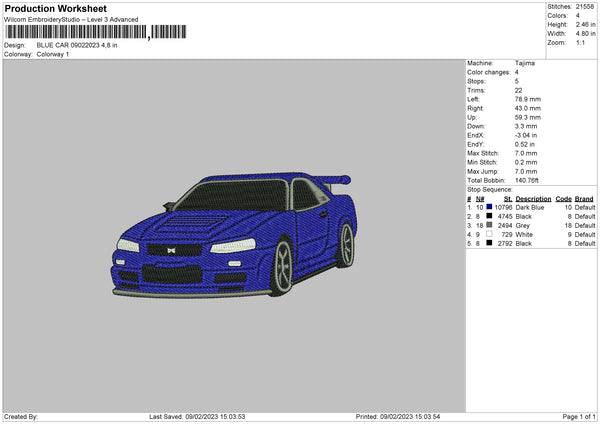Click the Code column header
600x424 pixels.
pos(563,198)
